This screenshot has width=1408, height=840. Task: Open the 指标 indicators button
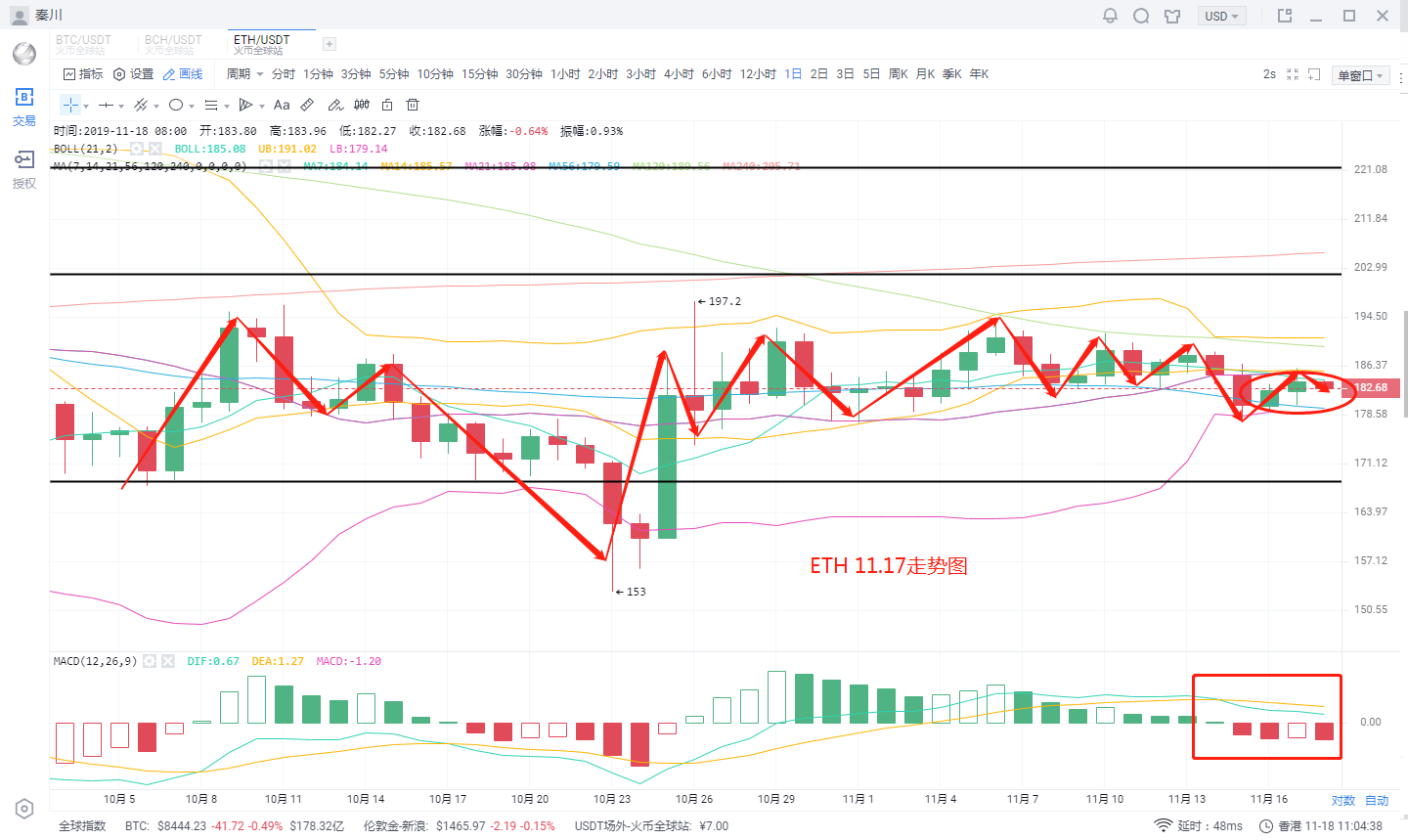pos(83,74)
